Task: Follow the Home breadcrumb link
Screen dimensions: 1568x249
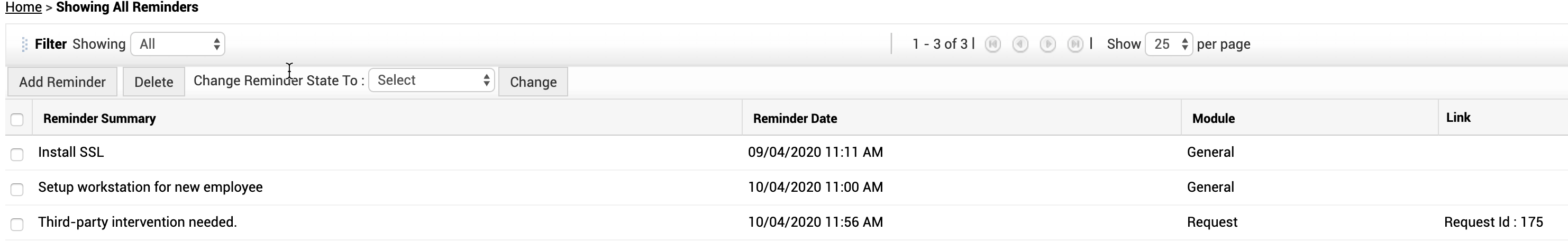Action: pos(23,7)
